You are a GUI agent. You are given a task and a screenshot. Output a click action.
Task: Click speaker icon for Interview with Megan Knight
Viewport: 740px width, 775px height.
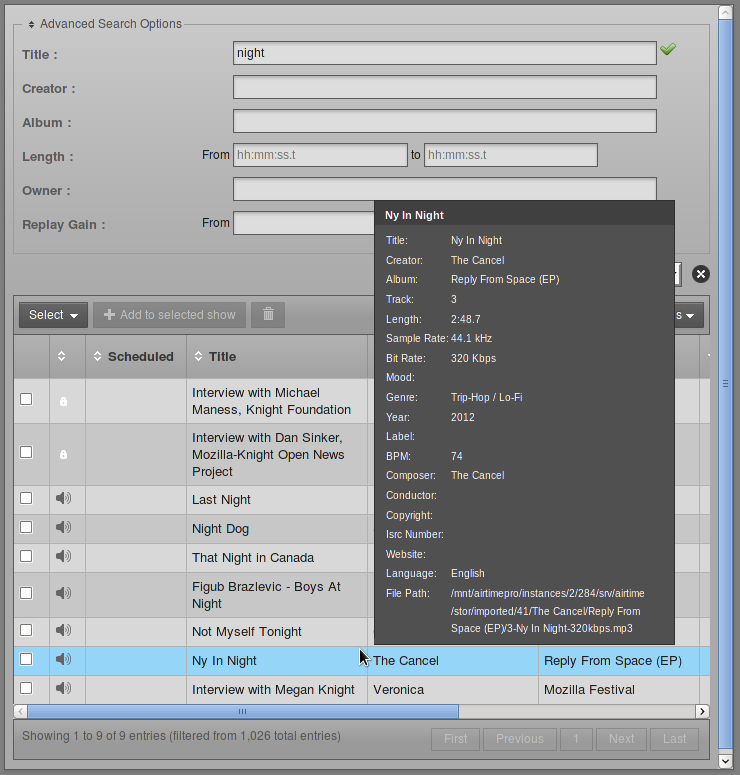(x=63, y=689)
